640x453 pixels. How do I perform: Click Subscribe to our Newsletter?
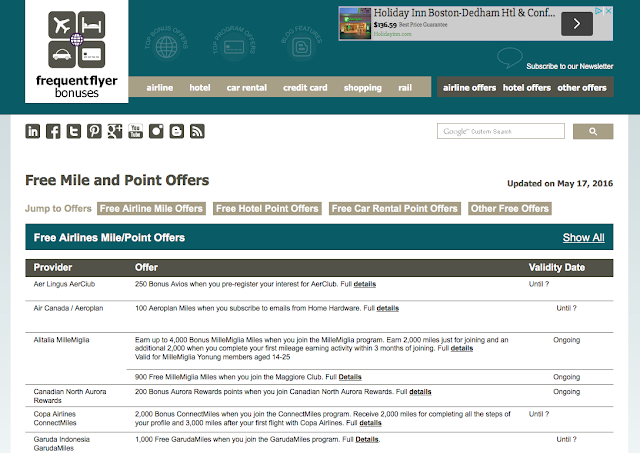tap(570, 65)
